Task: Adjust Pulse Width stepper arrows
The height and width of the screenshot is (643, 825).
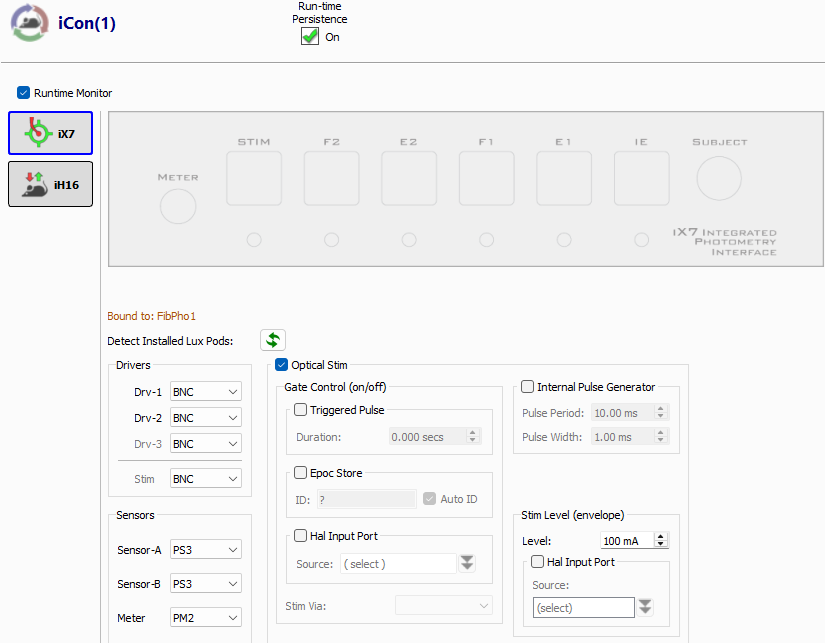Action: (661, 436)
